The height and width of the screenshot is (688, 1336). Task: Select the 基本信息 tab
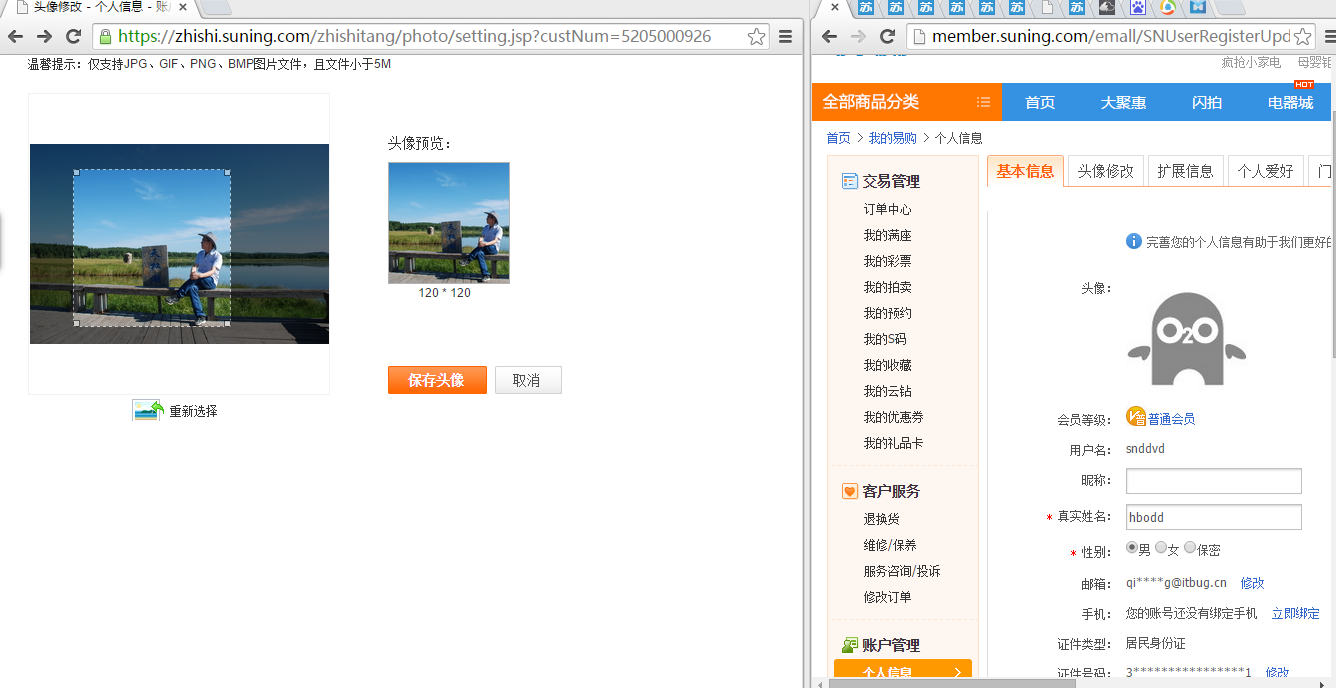1025,171
